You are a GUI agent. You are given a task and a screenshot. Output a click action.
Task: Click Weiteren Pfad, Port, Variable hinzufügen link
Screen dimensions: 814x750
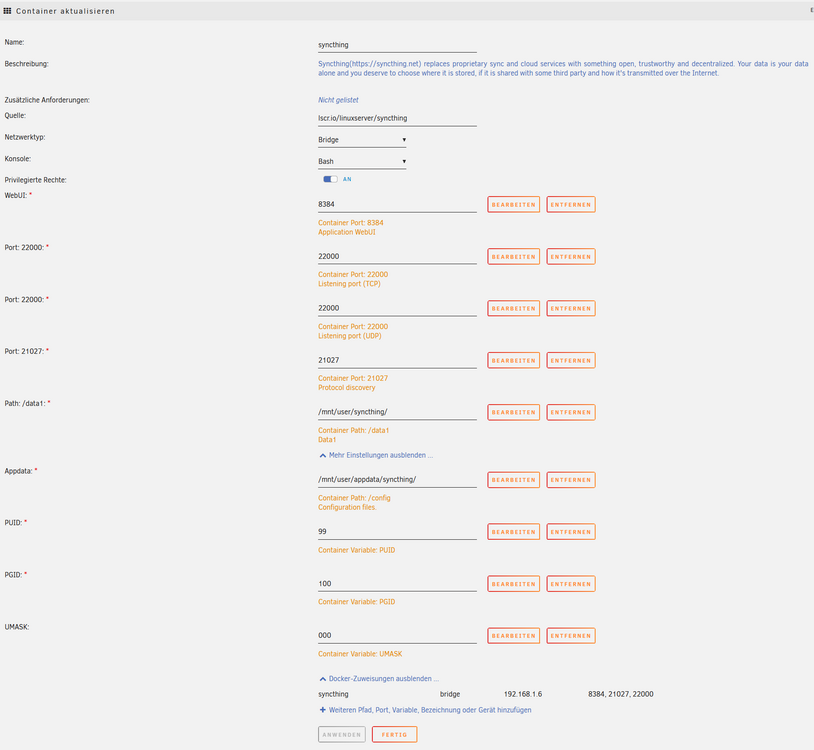425,710
